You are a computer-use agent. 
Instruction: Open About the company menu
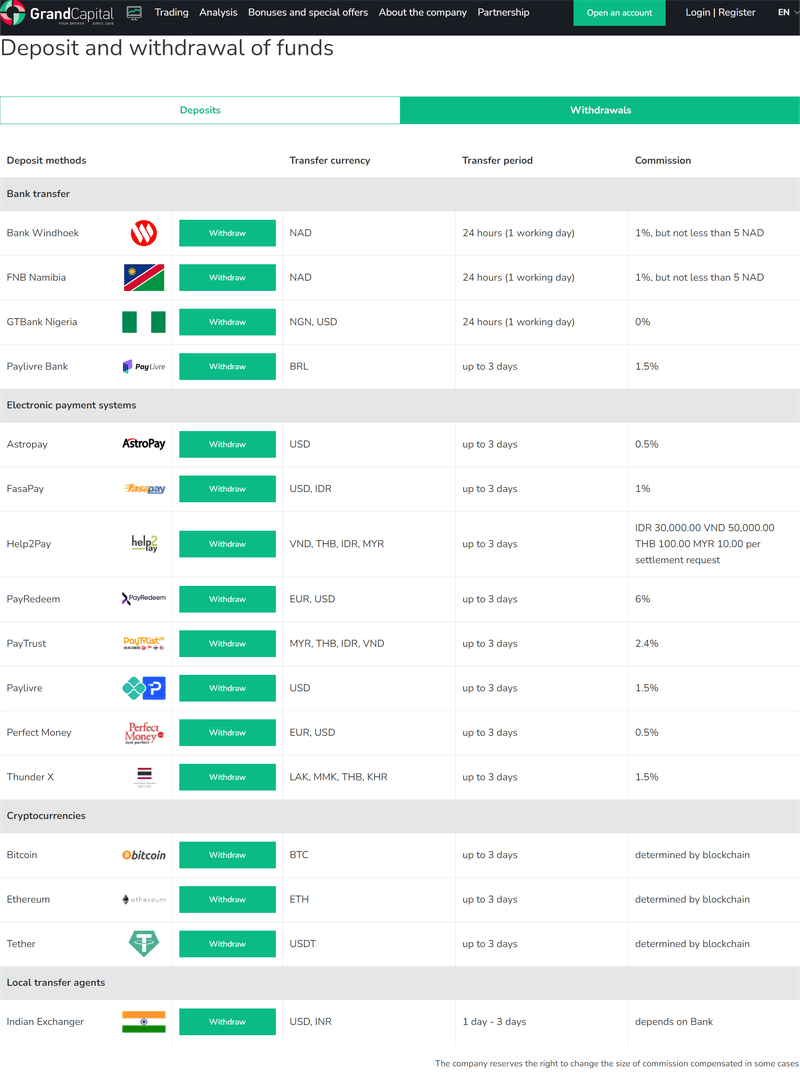coord(422,12)
